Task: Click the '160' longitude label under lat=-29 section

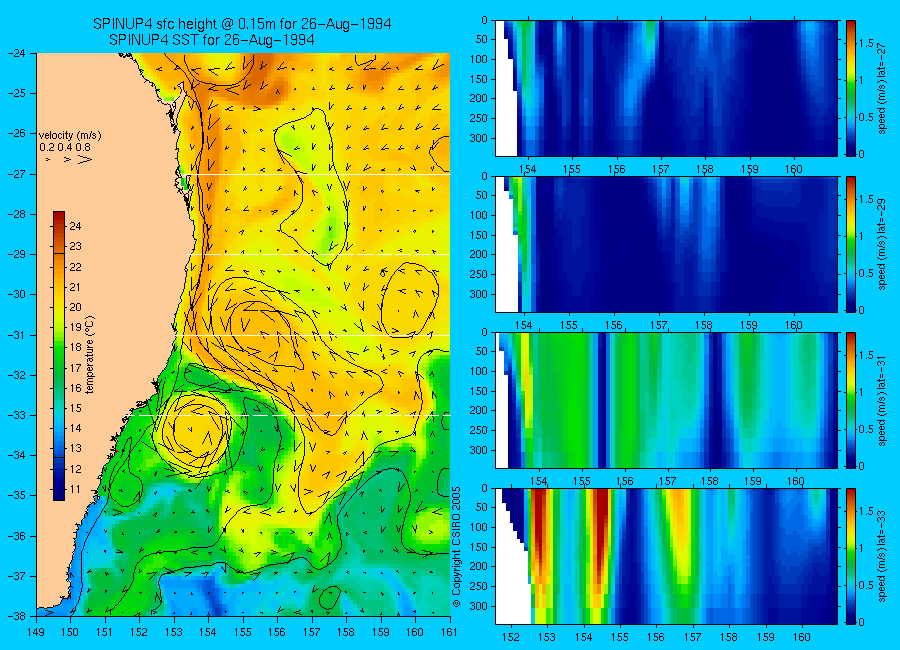Action: tap(794, 325)
